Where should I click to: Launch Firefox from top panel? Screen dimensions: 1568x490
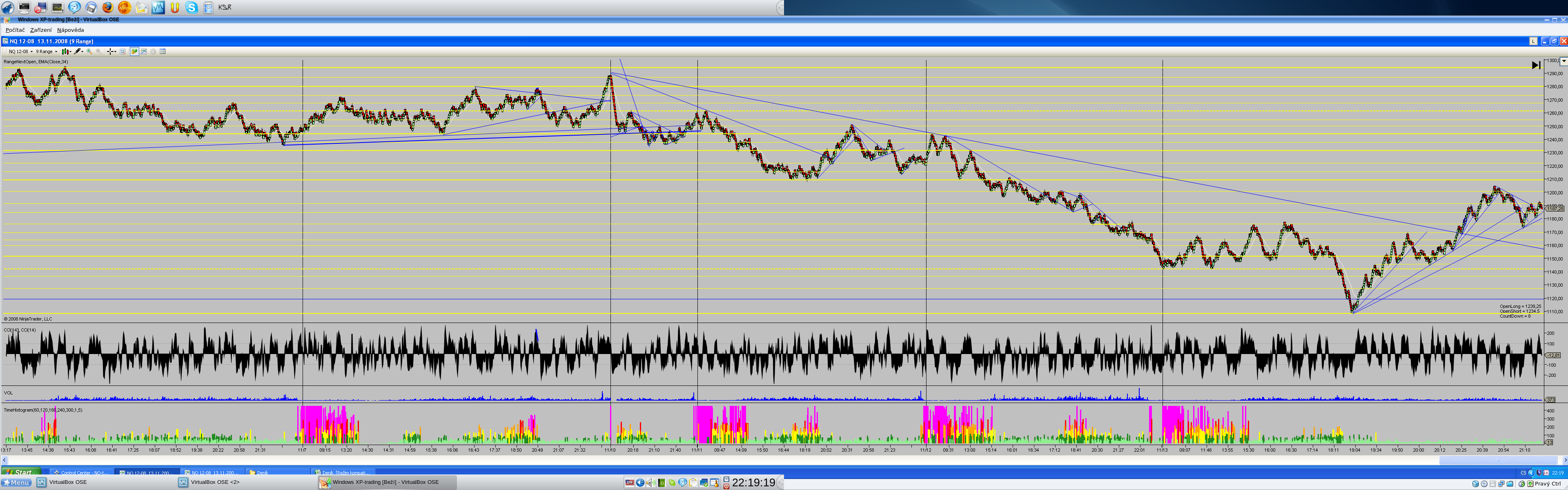[x=108, y=7]
